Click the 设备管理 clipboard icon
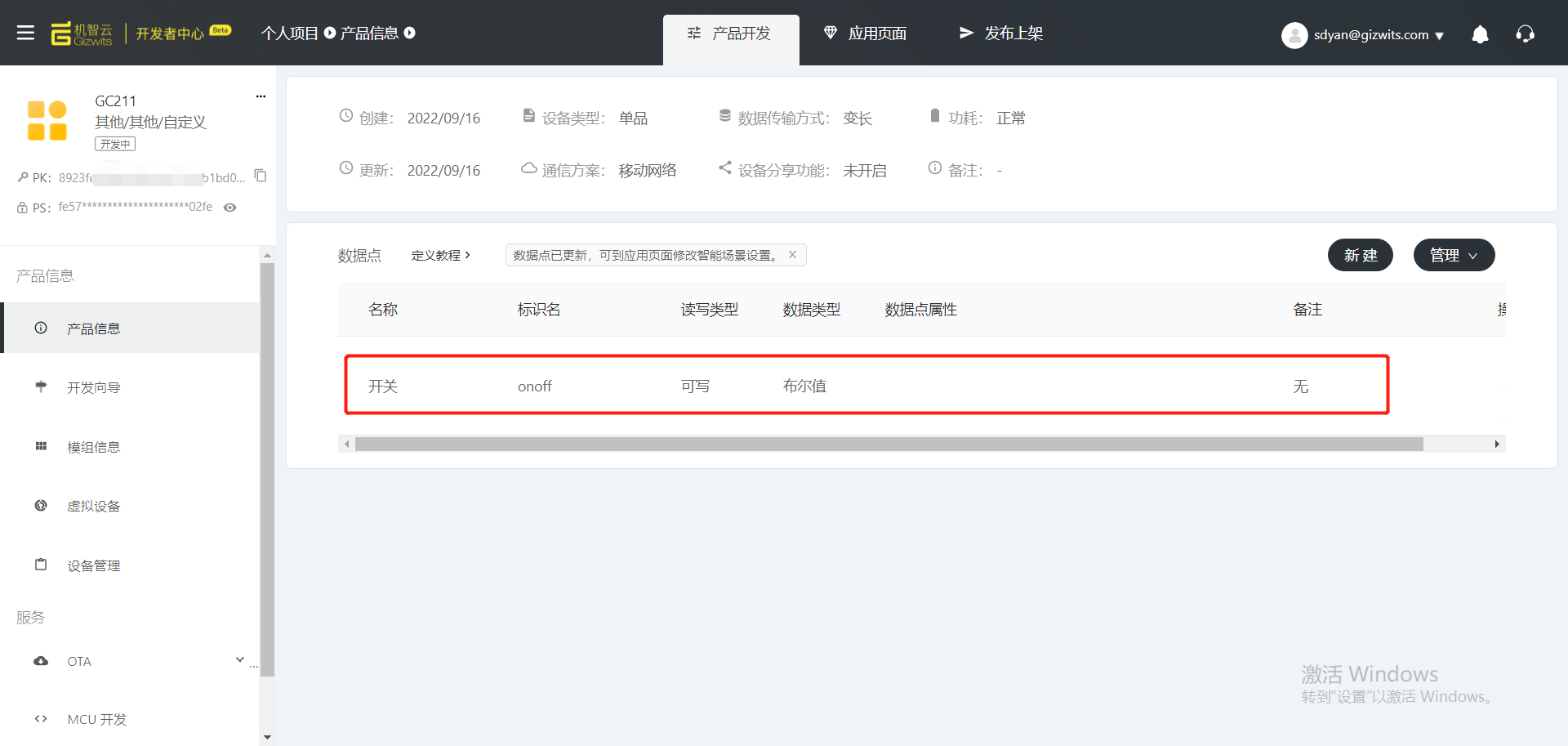1568x746 pixels. pyautogui.click(x=41, y=564)
